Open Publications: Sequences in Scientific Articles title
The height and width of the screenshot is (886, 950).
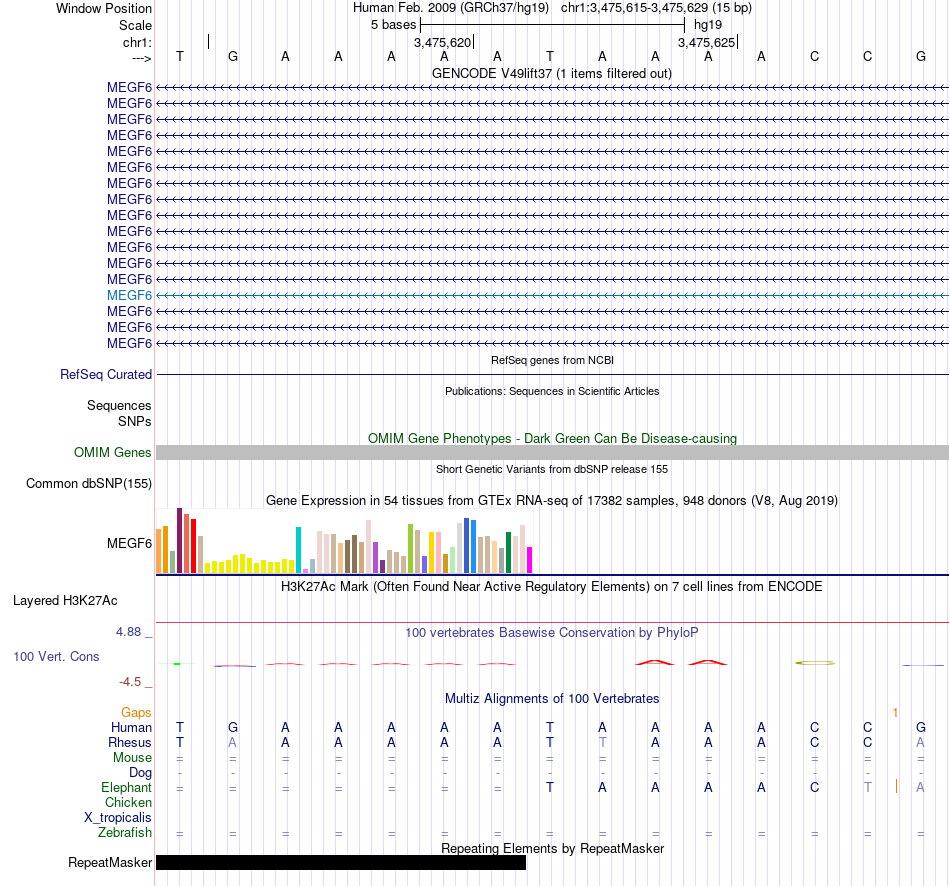click(x=552, y=391)
